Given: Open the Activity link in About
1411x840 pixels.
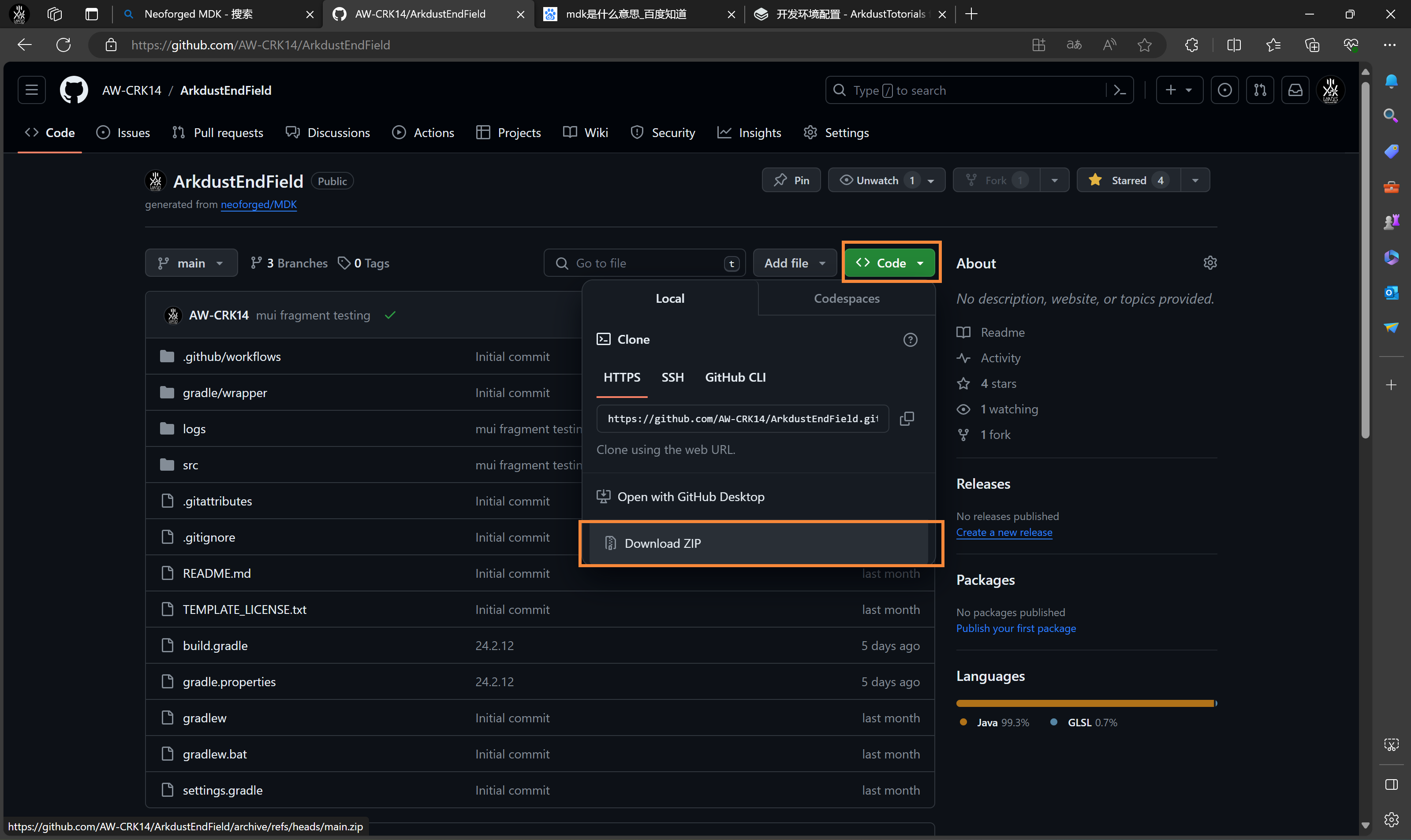Looking at the screenshot, I should 1000,358.
